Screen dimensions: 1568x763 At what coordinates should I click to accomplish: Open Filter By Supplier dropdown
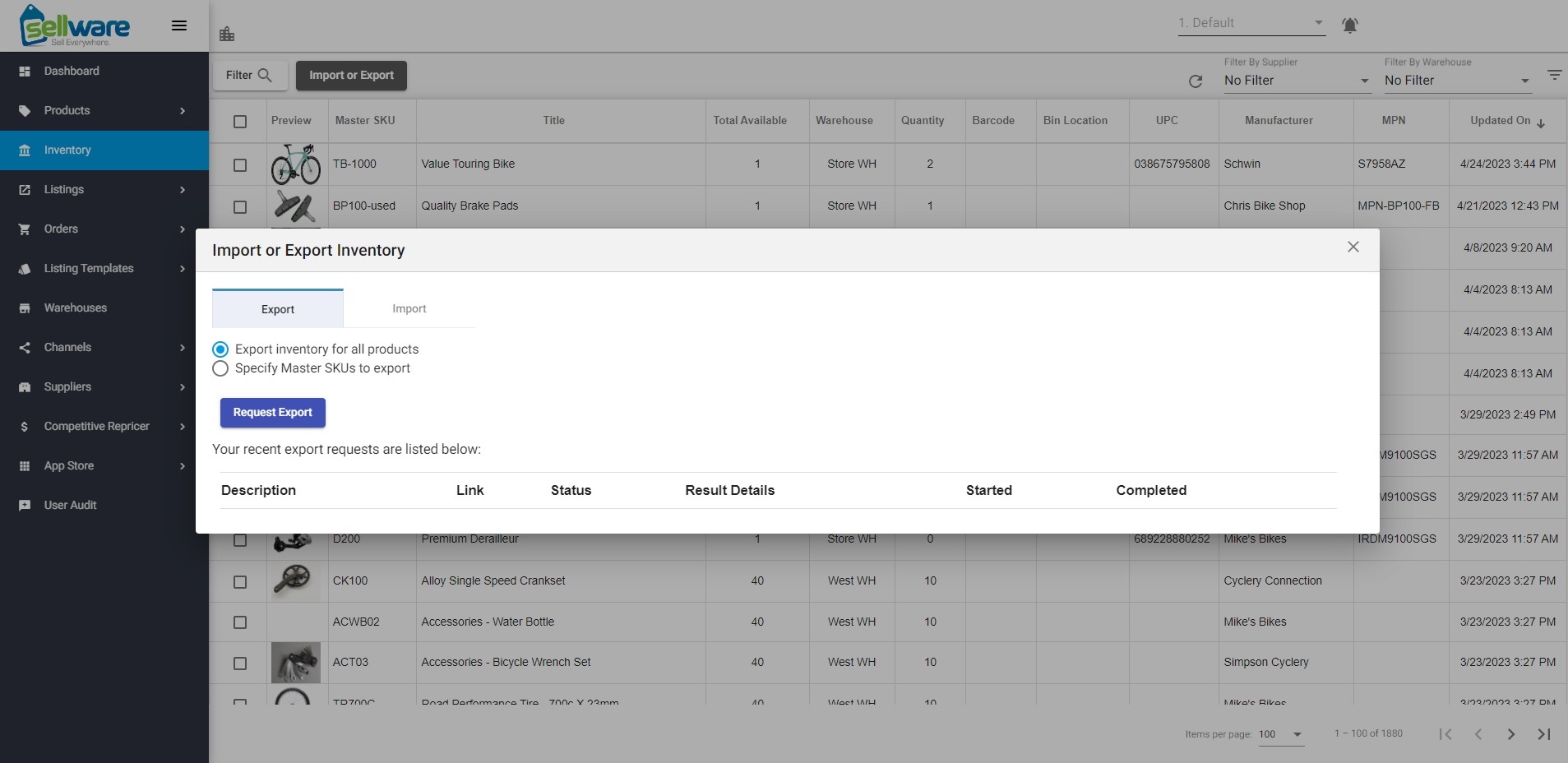tap(1297, 81)
